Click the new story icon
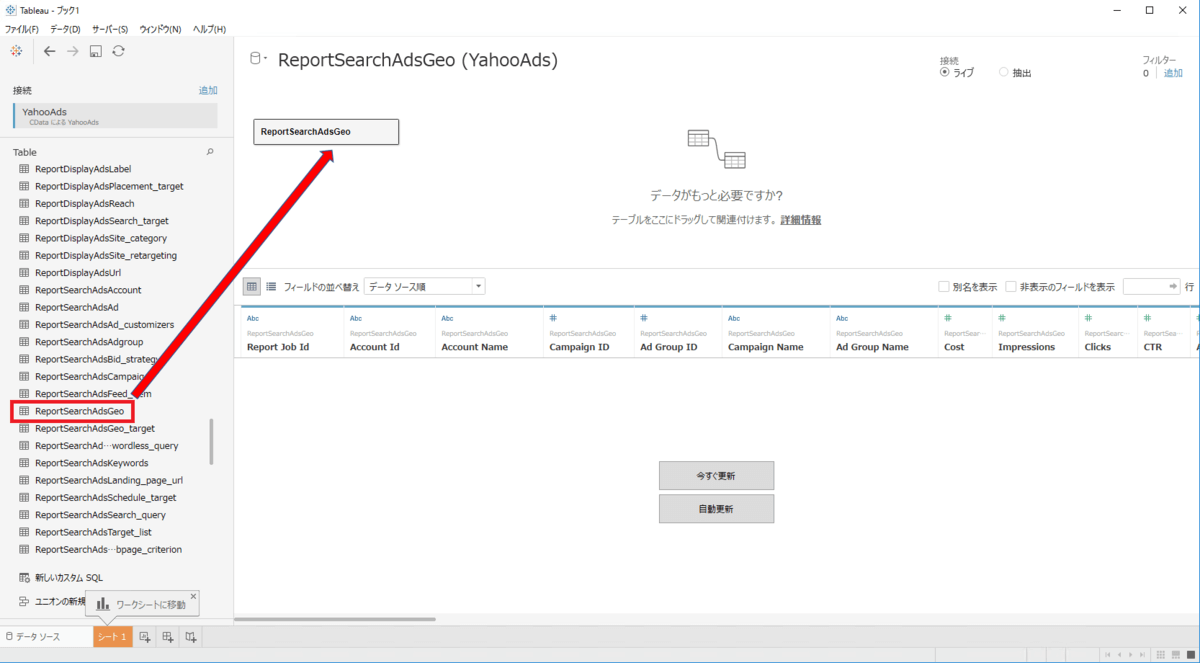Image resolution: width=1200 pixels, height=663 pixels. [191, 637]
